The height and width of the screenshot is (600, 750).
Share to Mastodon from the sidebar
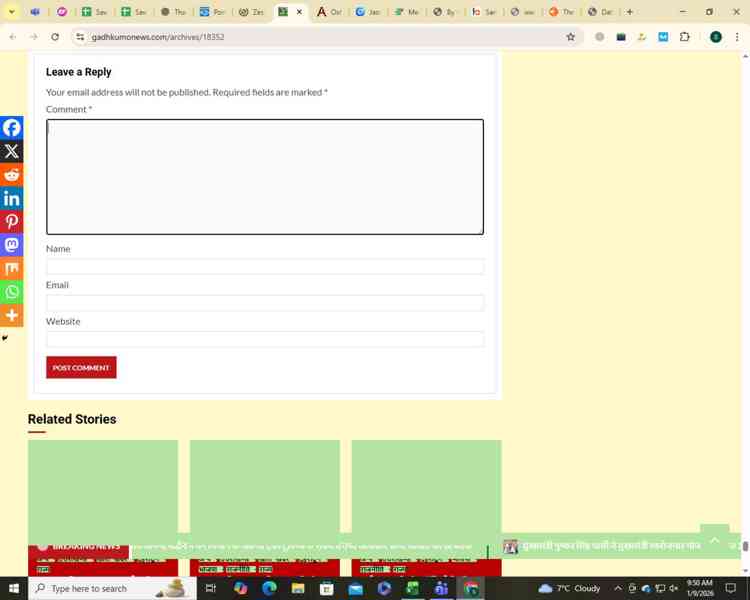click(x=12, y=245)
